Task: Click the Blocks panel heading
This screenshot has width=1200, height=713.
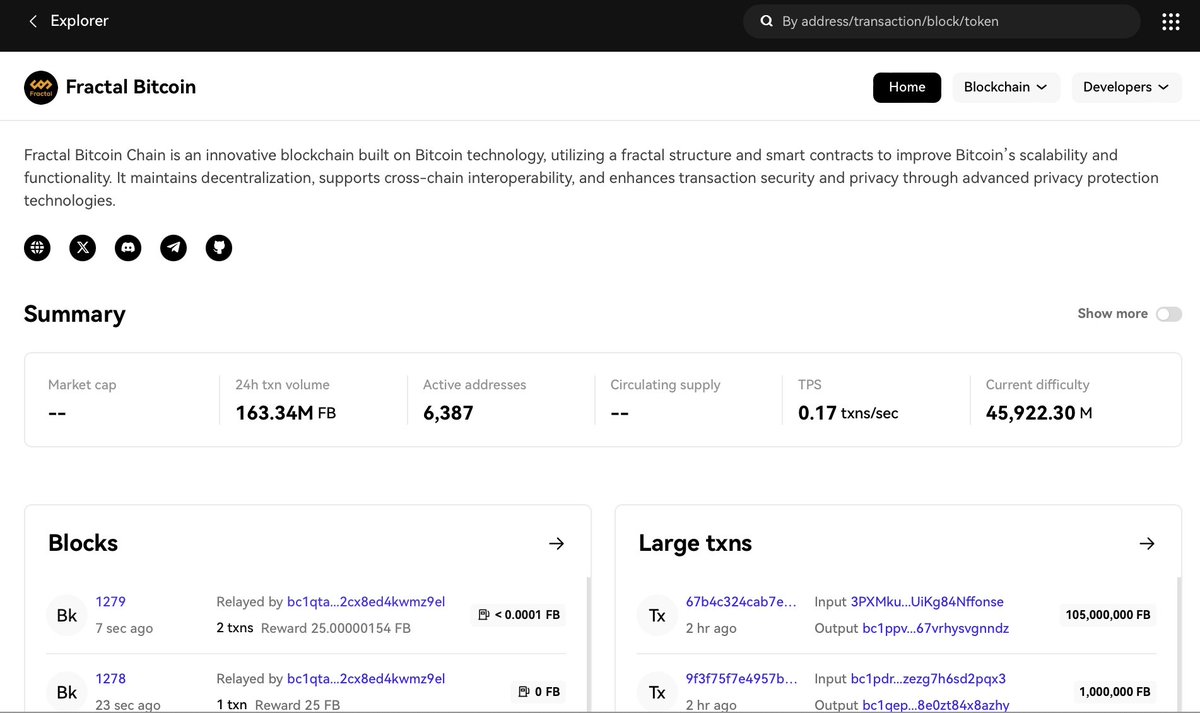Action: point(83,543)
